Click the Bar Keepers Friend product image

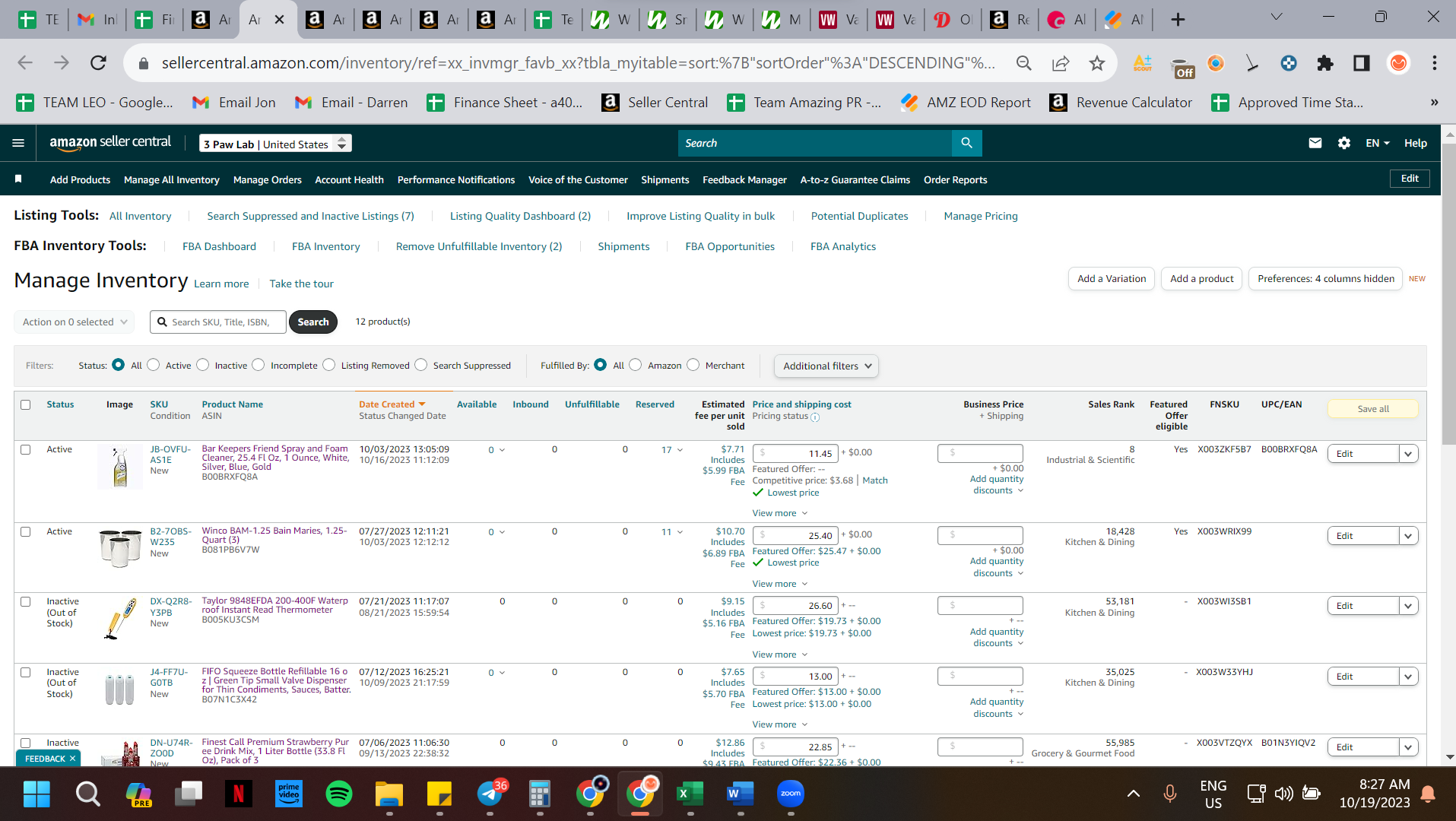(119, 467)
